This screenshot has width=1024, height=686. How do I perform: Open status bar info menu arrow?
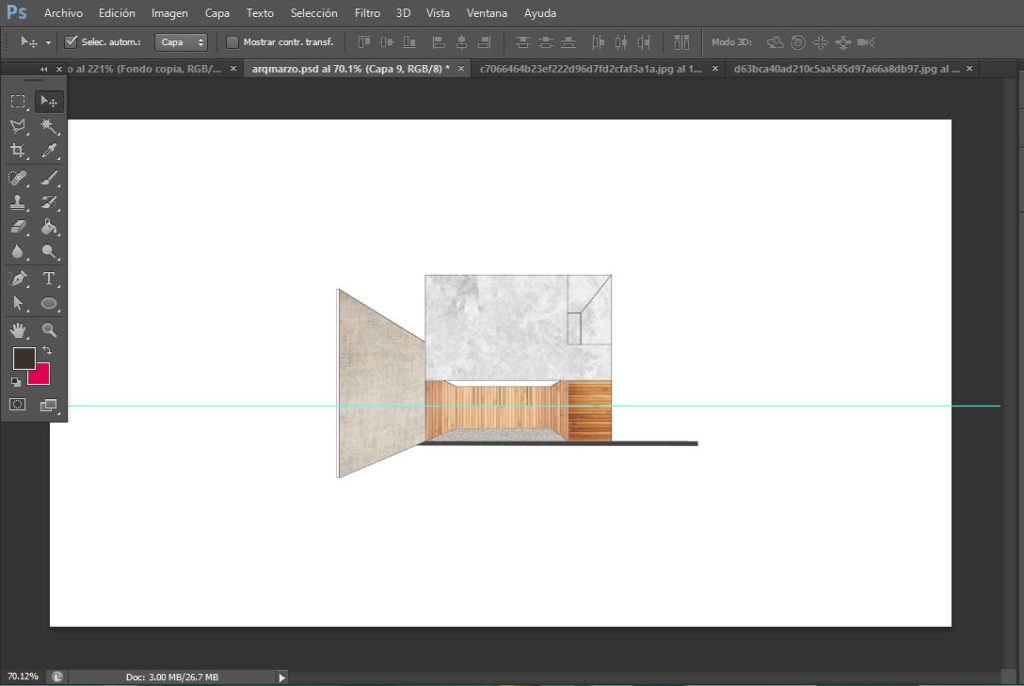[x=282, y=678]
